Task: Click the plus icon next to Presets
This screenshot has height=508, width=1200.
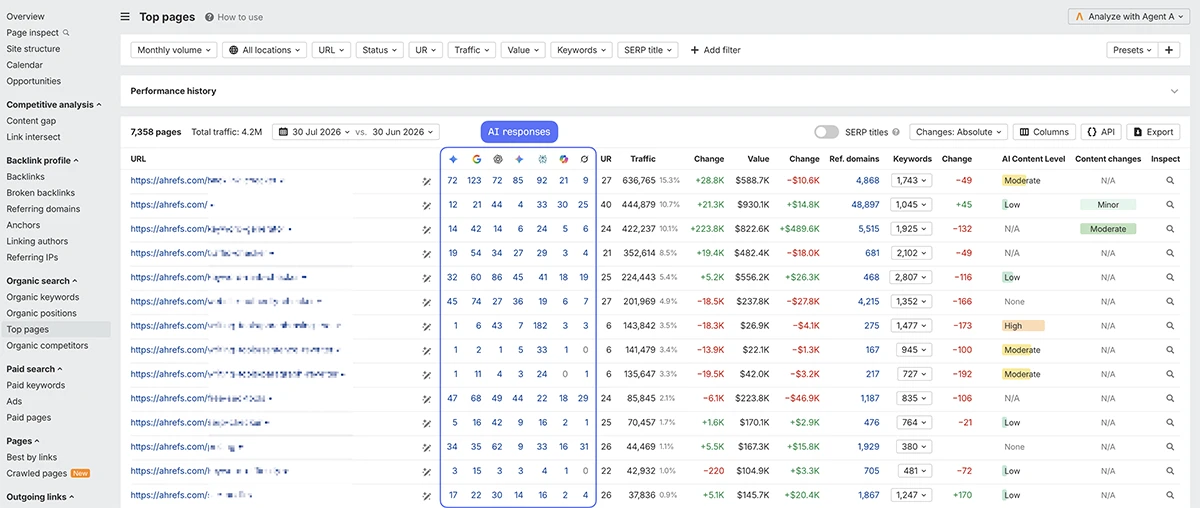Action: (1170, 50)
